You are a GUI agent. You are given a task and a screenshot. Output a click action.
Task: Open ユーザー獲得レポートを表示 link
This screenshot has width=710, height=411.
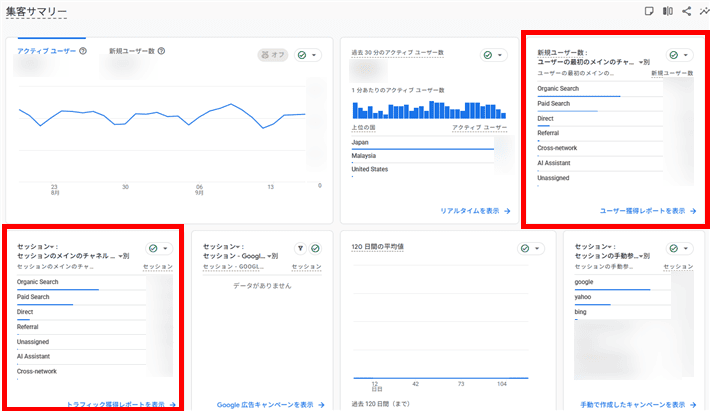(x=648, y=211)
